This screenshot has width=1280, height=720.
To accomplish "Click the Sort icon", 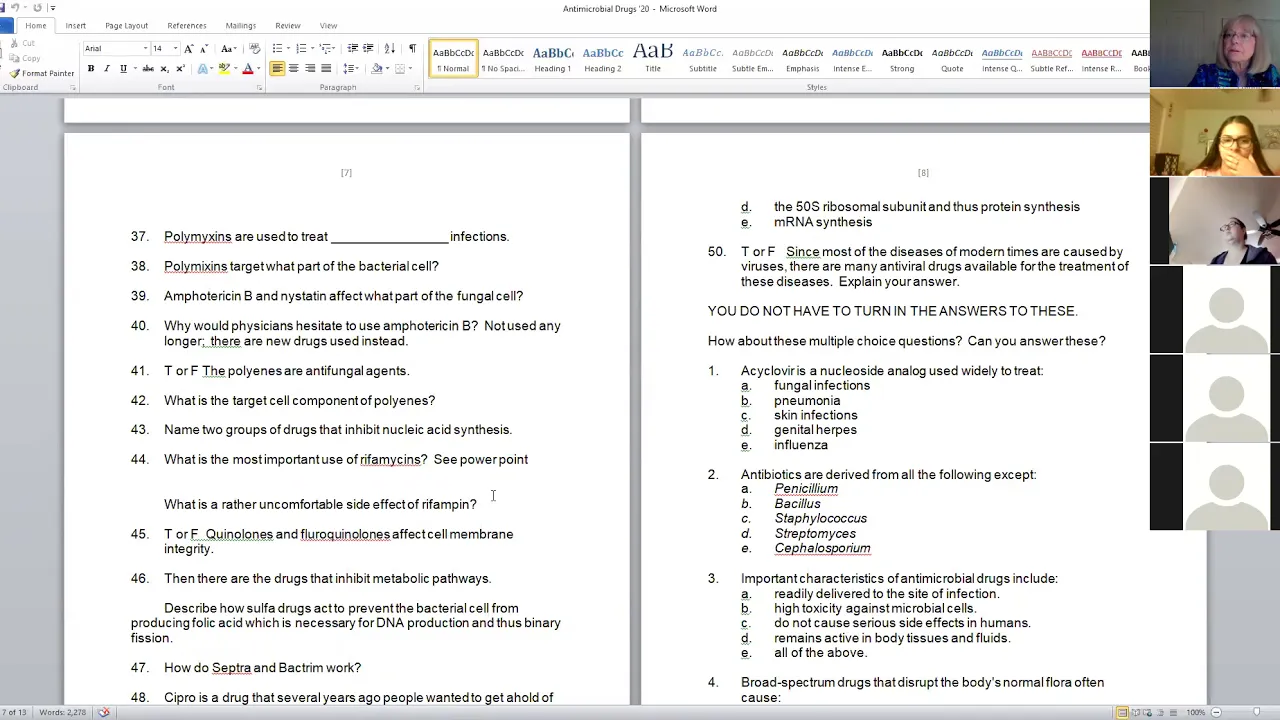I will click(389, 48).
